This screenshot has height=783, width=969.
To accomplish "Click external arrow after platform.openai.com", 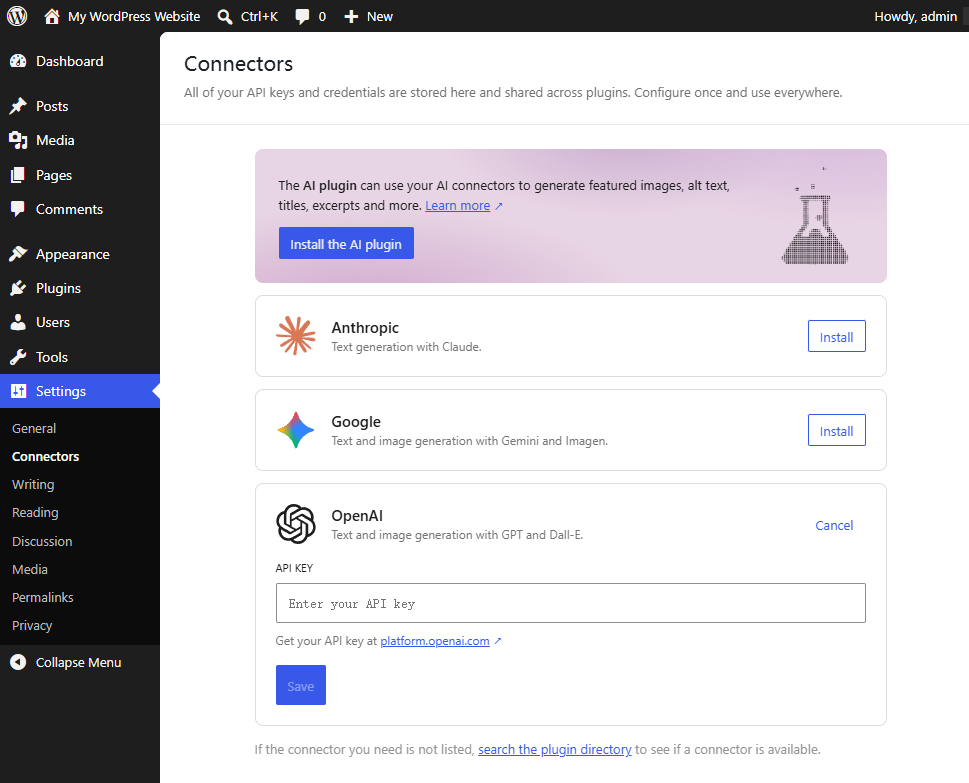I will pyautogui.click(x=497, y=641).
